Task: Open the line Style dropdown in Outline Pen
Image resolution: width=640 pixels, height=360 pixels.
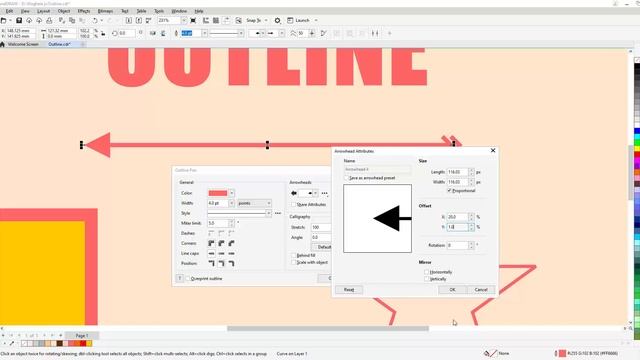Action: (x=268, y=213)
